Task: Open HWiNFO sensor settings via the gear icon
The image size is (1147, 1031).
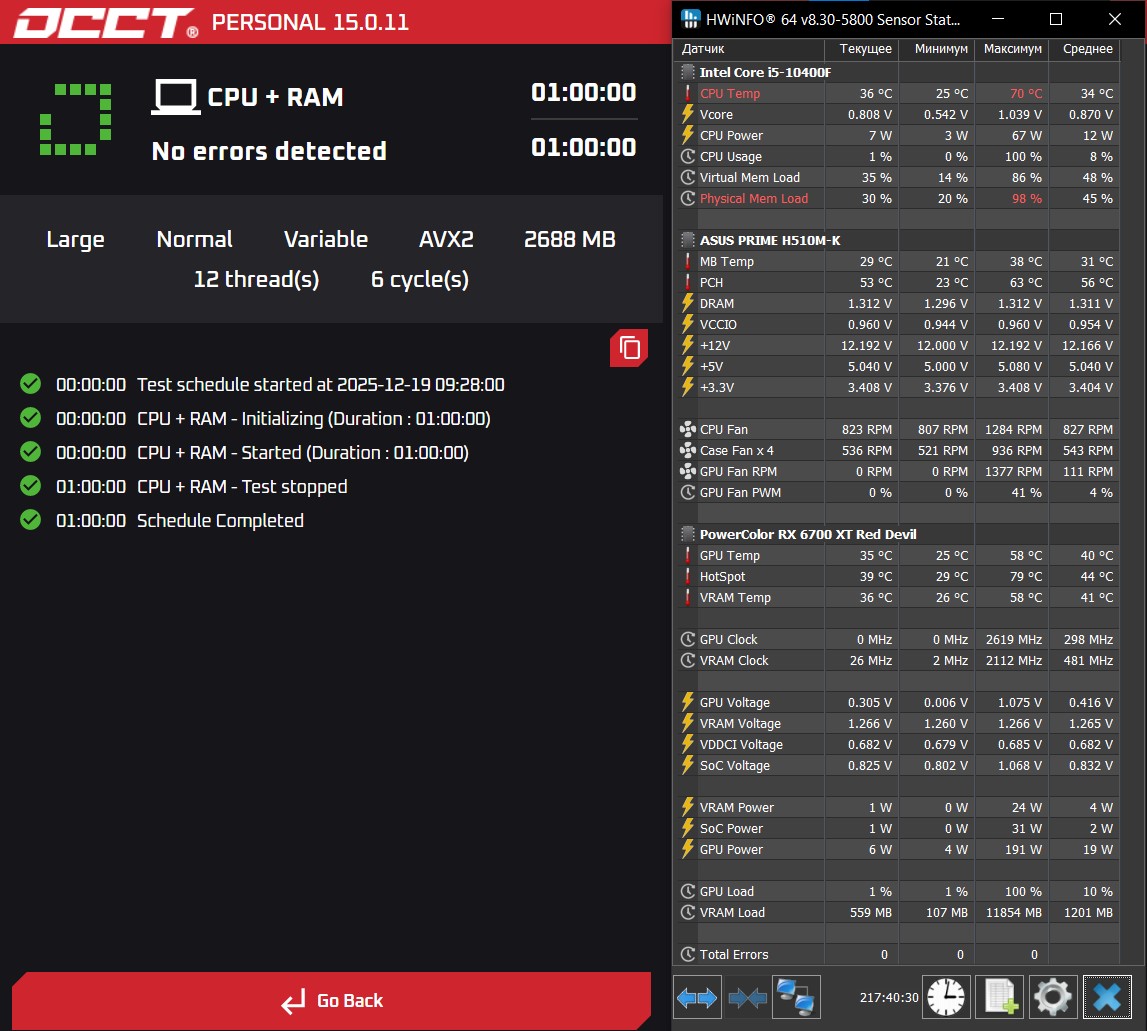Action: 1053,997
